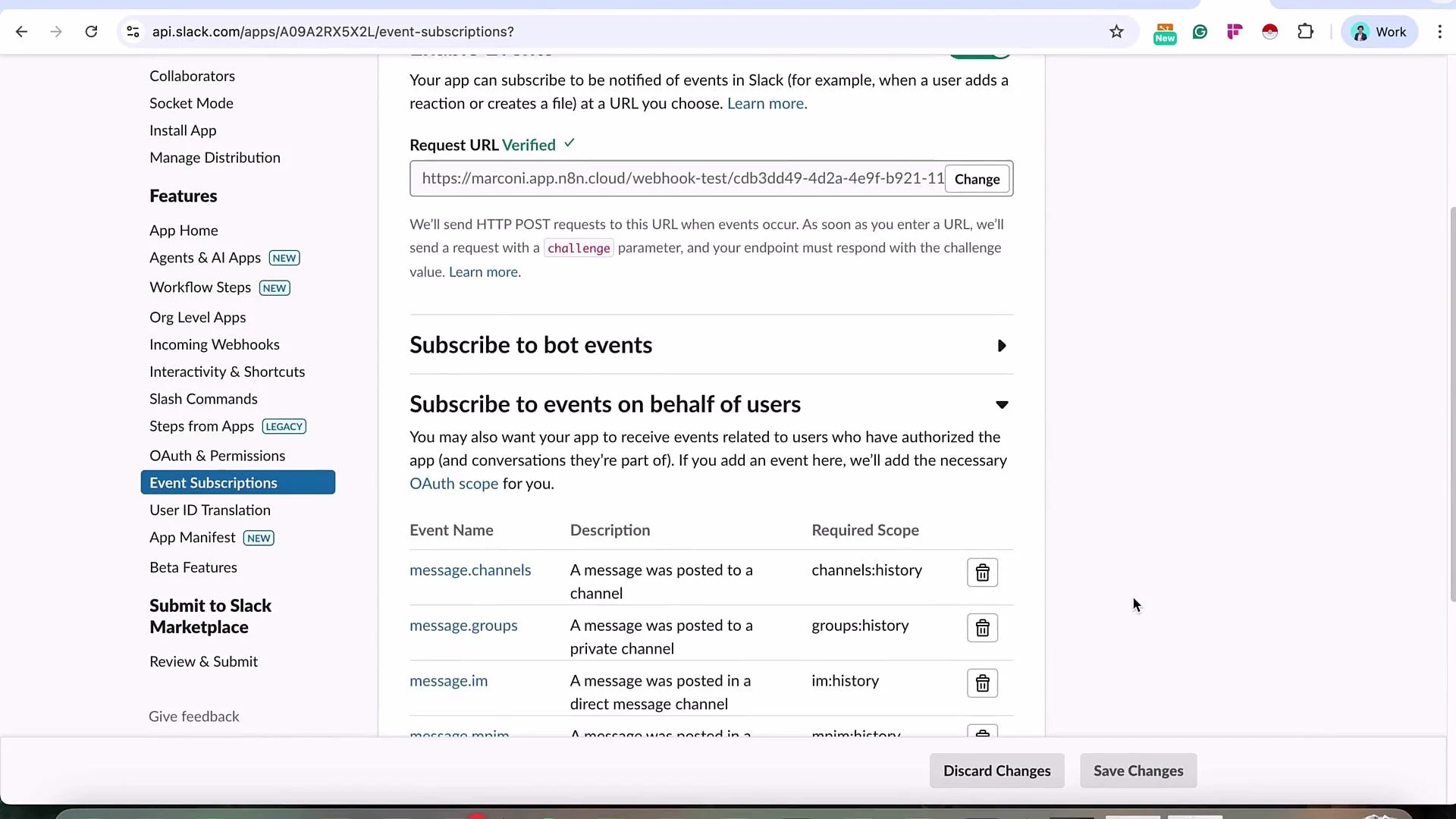This screenshot has height=819, width=1456.
Task: Click the Change button for Request URL
Action: 977,179
